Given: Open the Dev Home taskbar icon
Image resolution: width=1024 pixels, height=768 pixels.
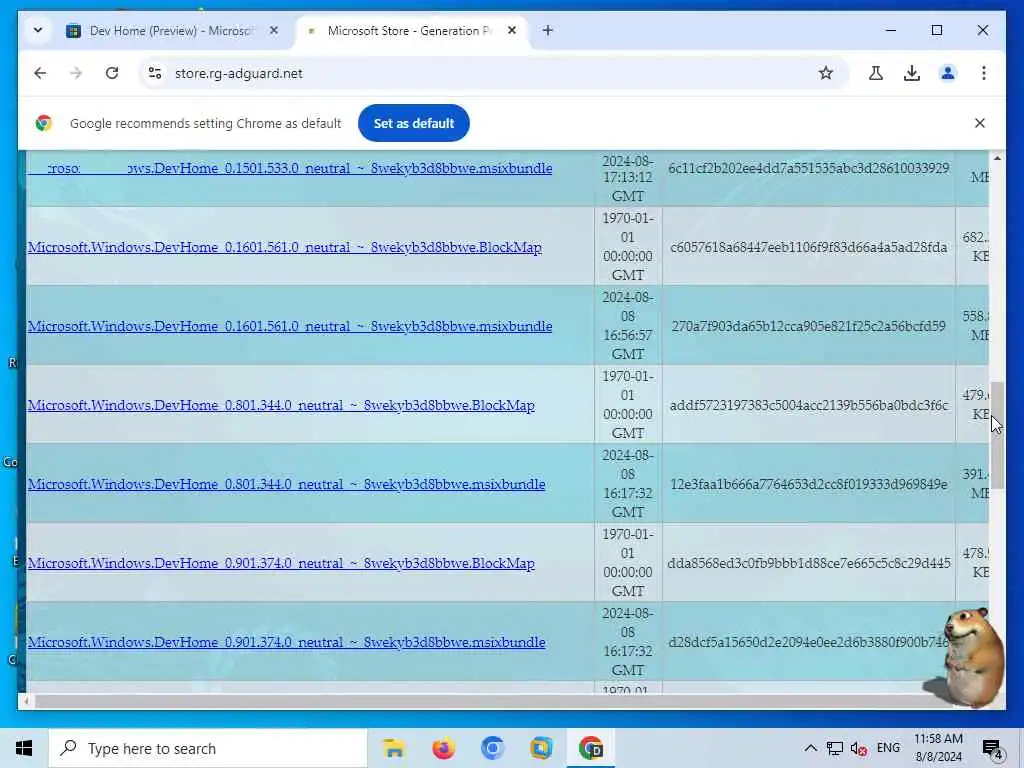Looking at the screenshot, I should coord(541,748).
